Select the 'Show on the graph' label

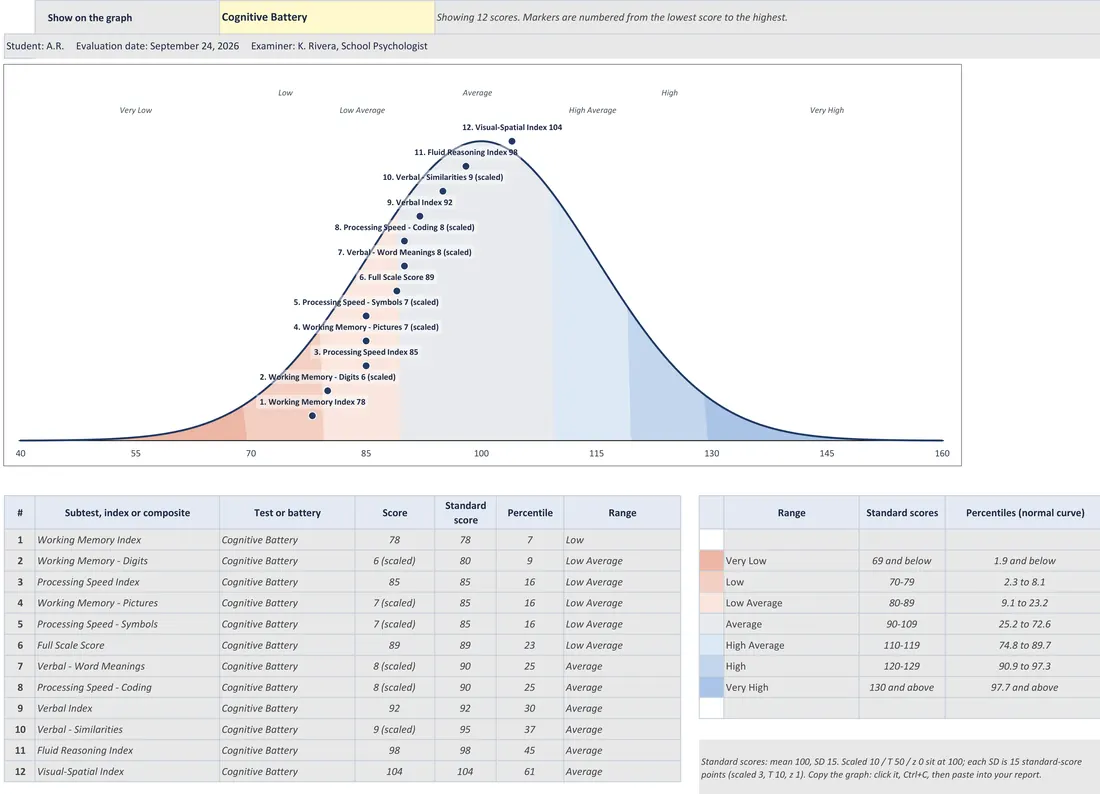point(90,18)
